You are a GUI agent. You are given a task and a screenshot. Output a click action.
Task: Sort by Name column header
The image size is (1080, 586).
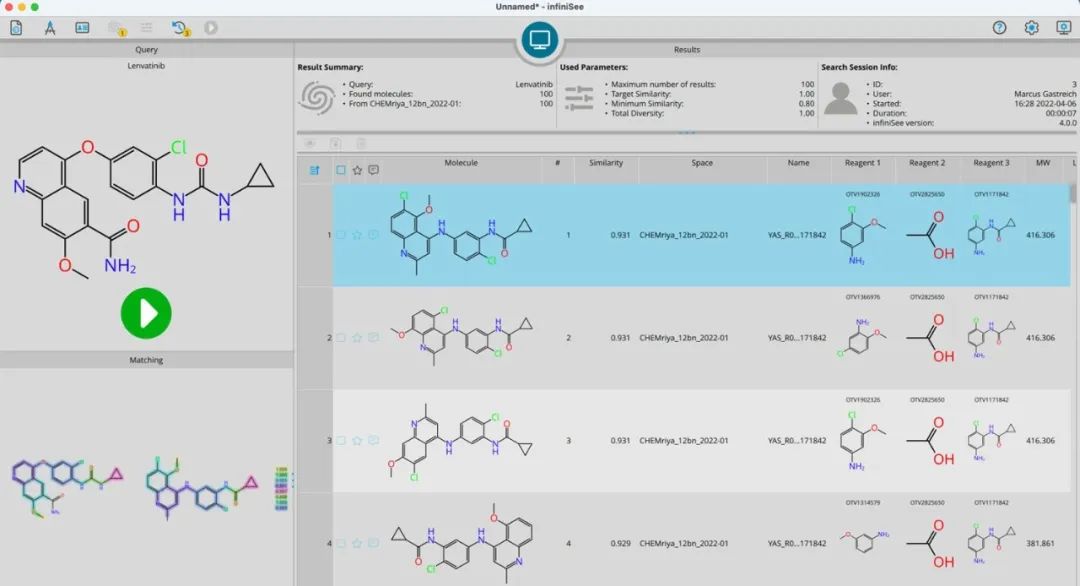798,163
